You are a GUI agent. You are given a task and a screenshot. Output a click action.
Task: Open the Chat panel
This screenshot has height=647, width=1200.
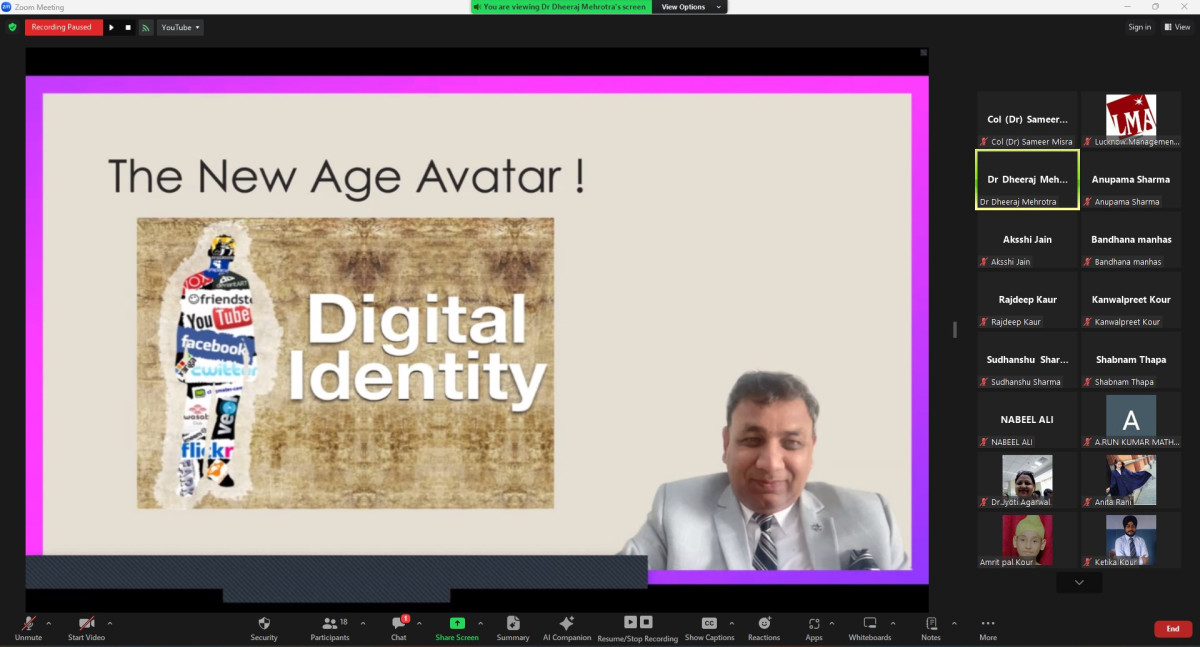point(399,628)
